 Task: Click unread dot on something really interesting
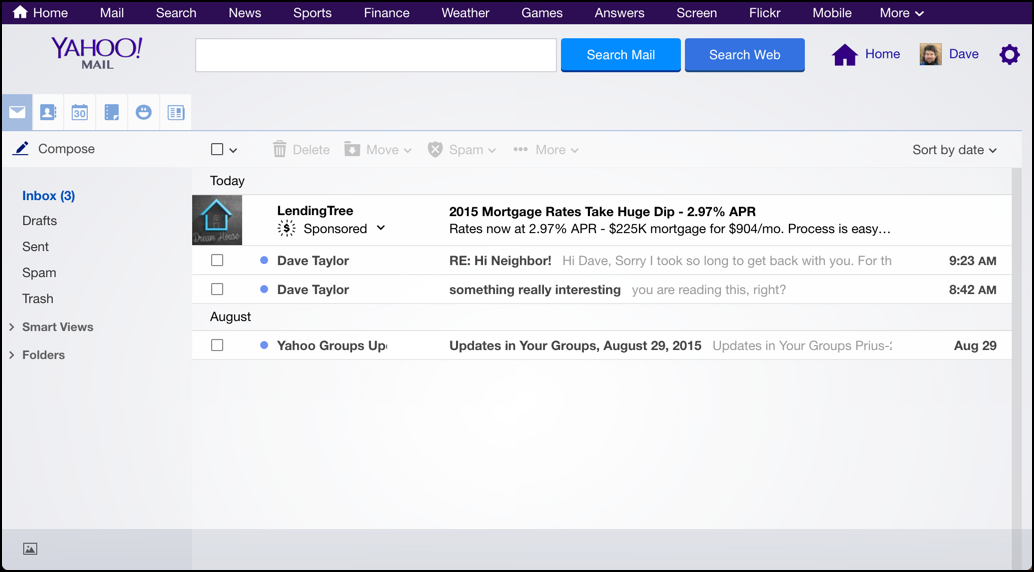pos(264,289)
